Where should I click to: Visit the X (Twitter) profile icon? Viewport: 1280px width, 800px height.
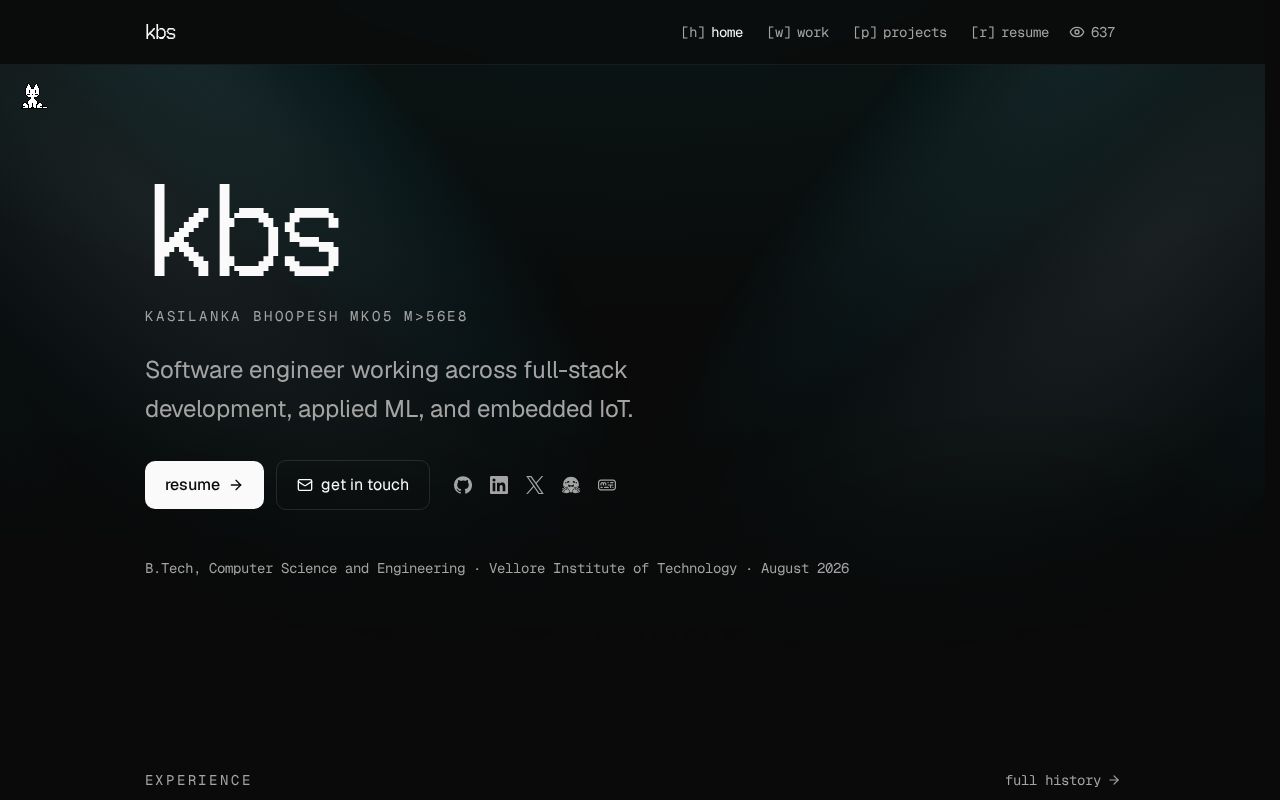click(x=535, y=485)
